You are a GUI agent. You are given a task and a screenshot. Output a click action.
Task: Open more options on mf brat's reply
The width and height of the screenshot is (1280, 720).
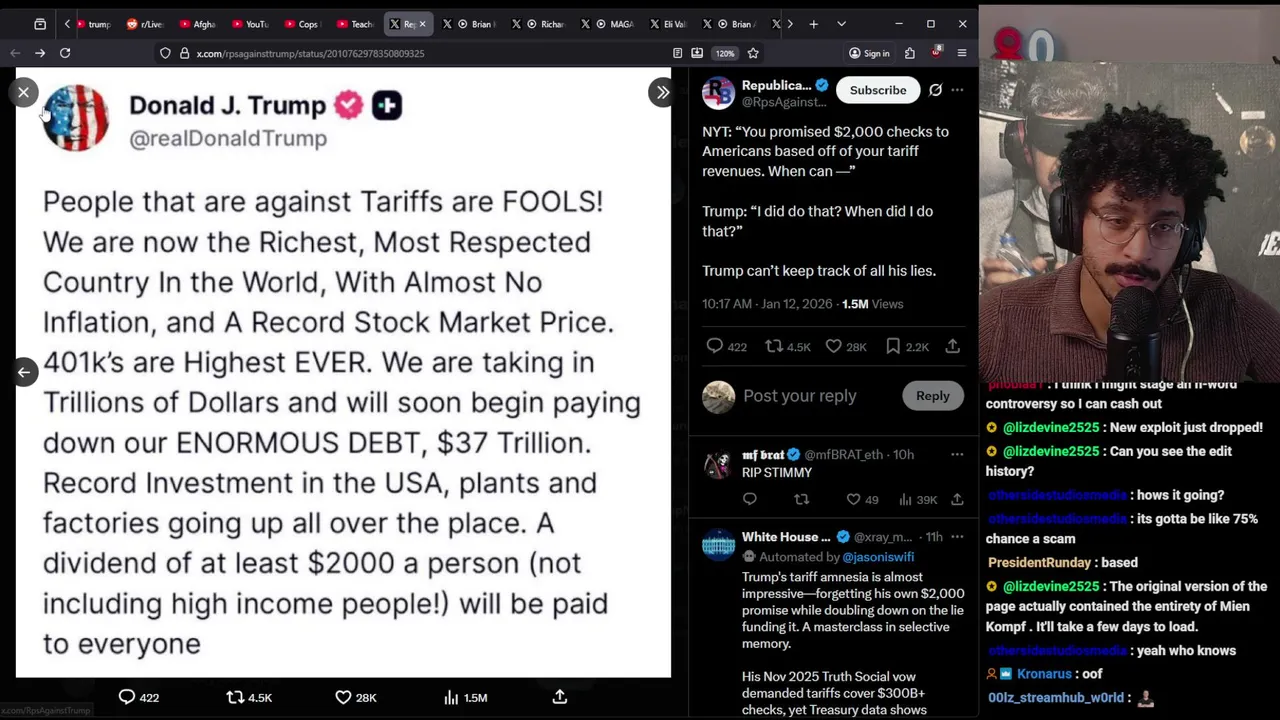pyautogui.click(x=957, y=454)
